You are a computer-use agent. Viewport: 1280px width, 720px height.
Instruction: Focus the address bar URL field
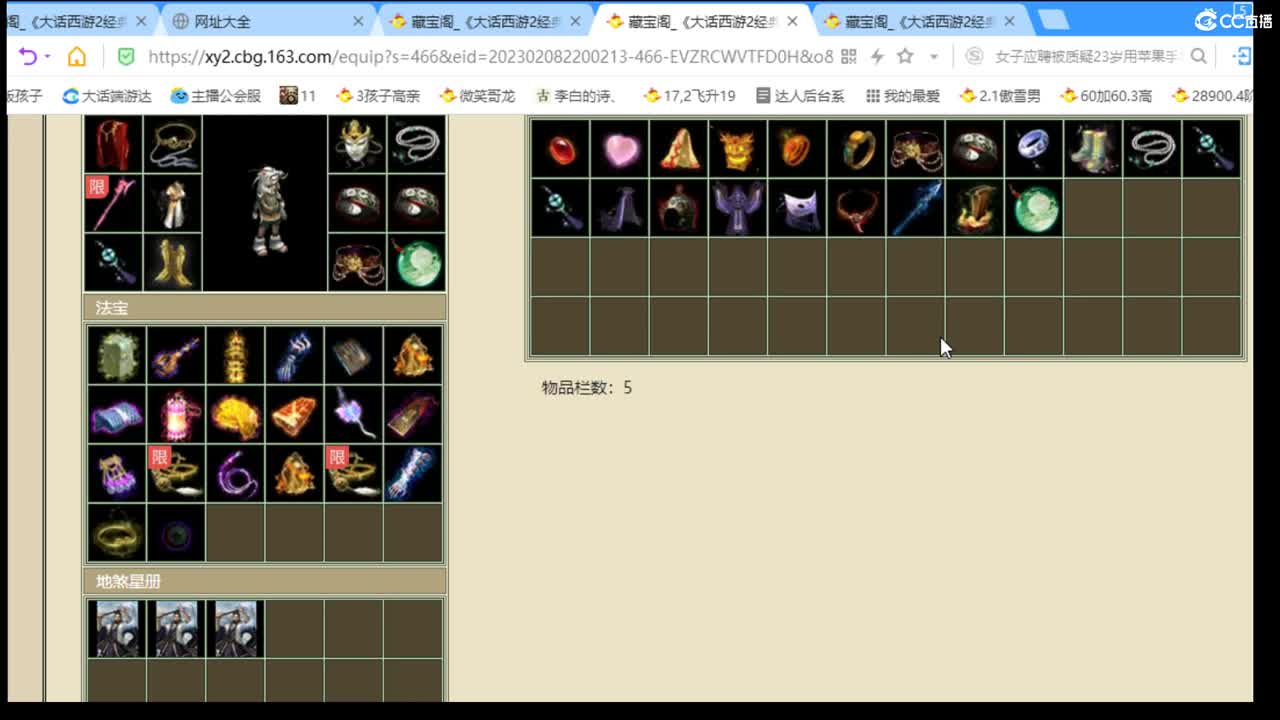(x=490, y=57)
